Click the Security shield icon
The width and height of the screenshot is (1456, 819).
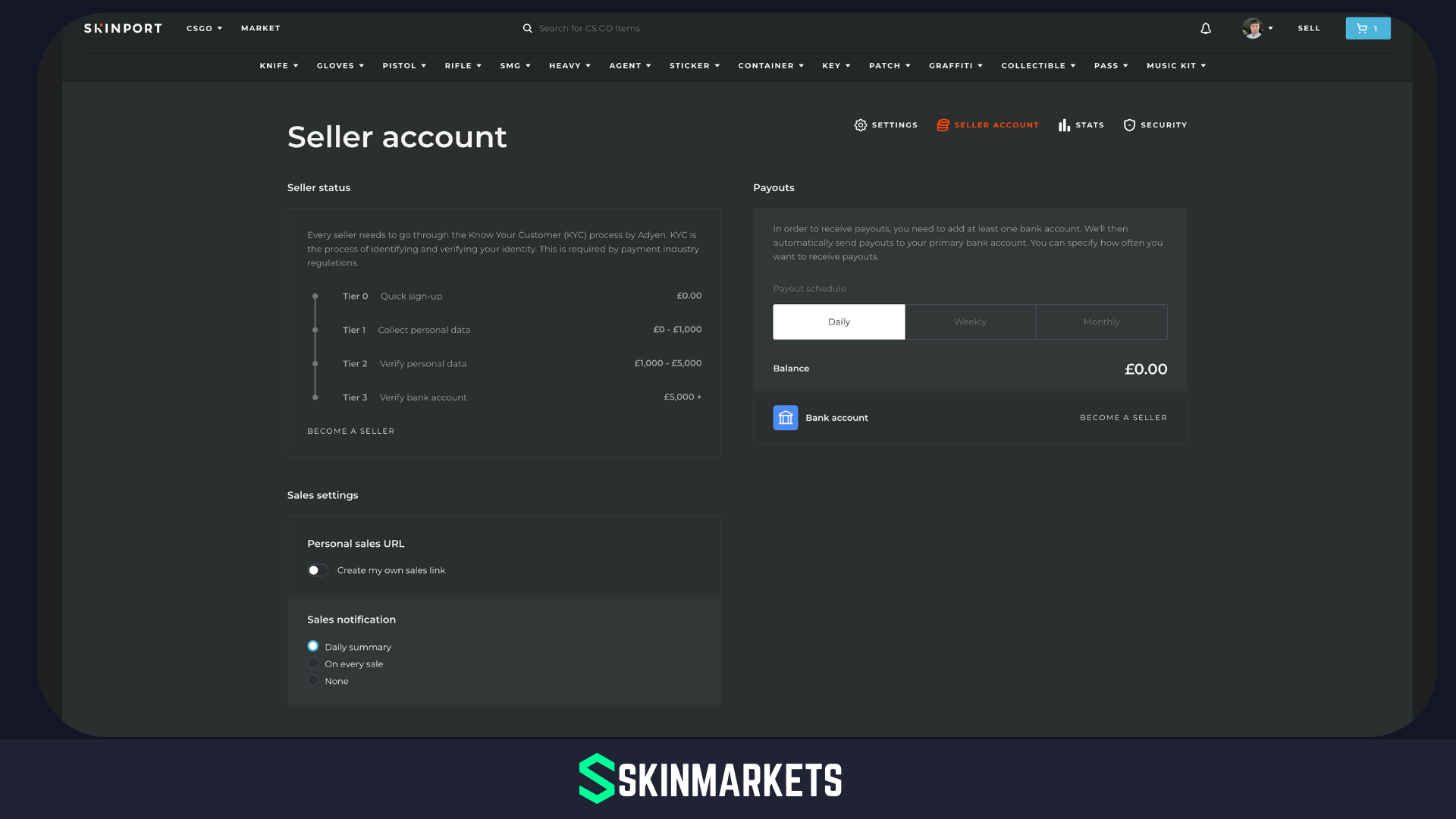(x=1129, y=125)
